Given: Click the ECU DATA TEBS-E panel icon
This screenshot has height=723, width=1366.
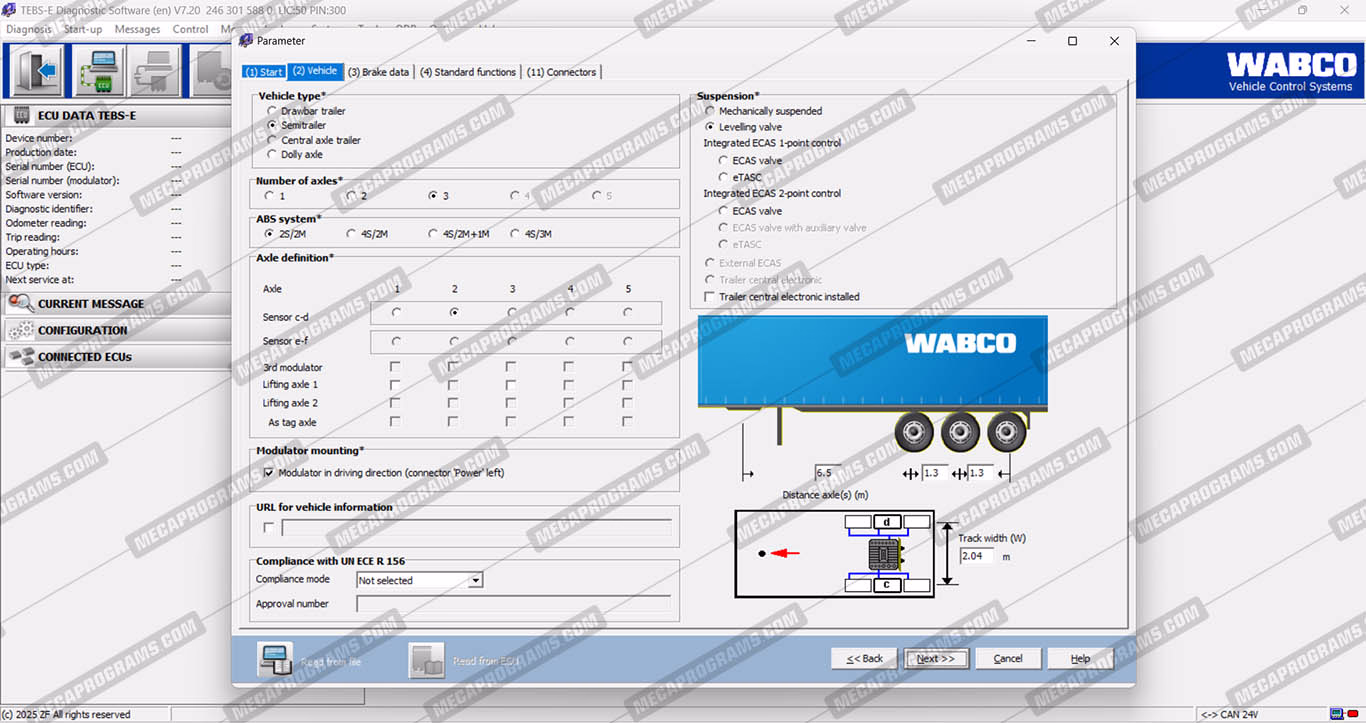Looking at the screenshot, I should (x=21, y=115).
